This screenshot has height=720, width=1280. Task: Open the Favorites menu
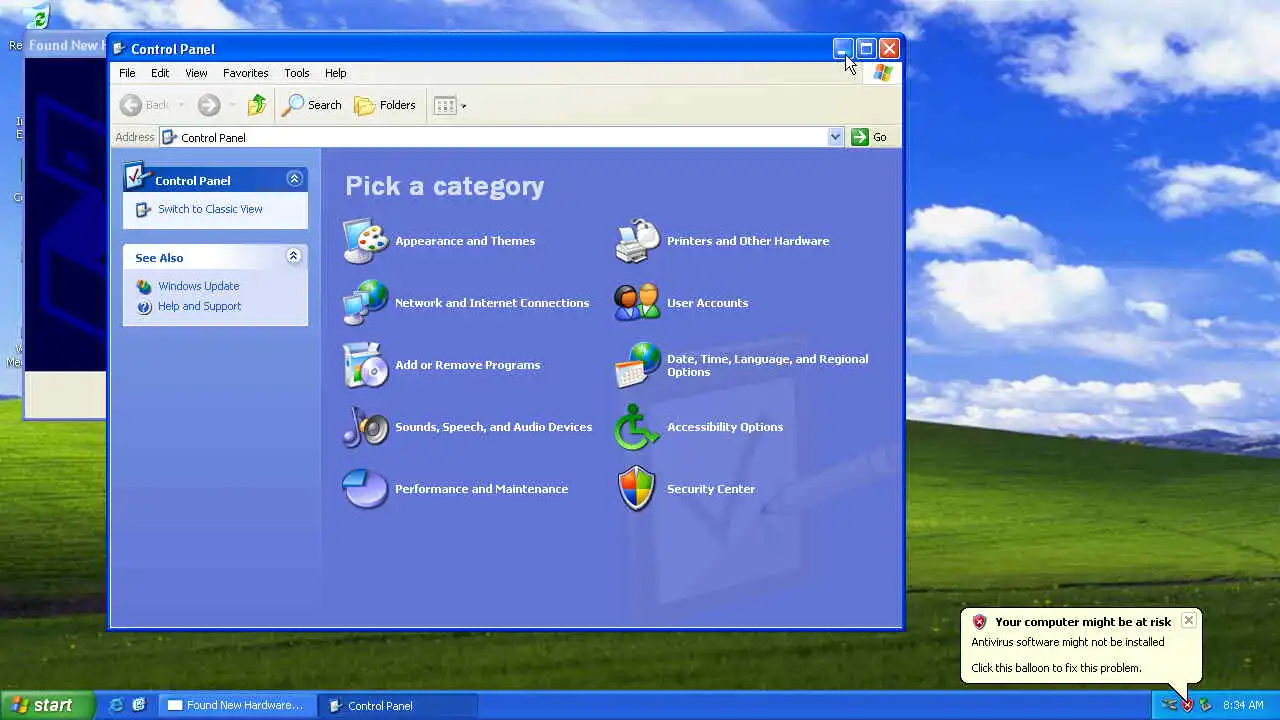coord(245,73)
